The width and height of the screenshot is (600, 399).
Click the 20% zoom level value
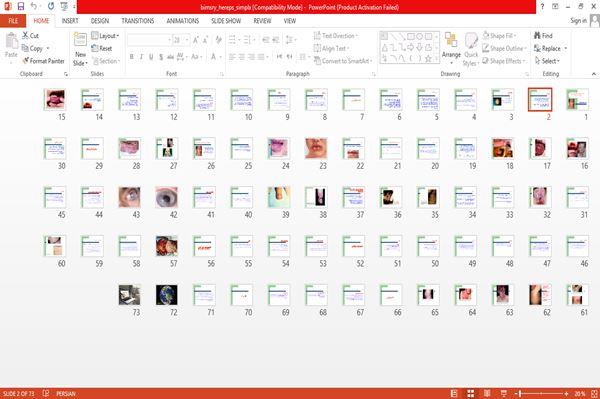pos(579,393)
